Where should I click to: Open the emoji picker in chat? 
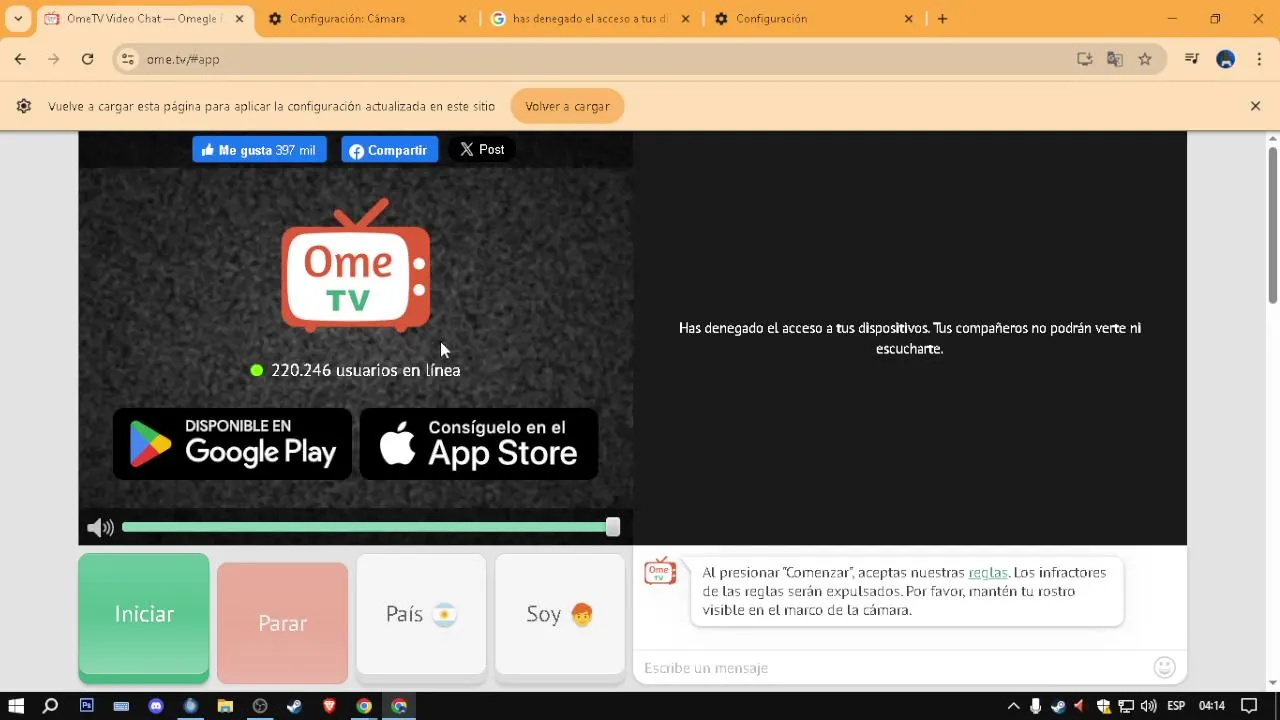pyautogui.click(x=1164, y=667)
